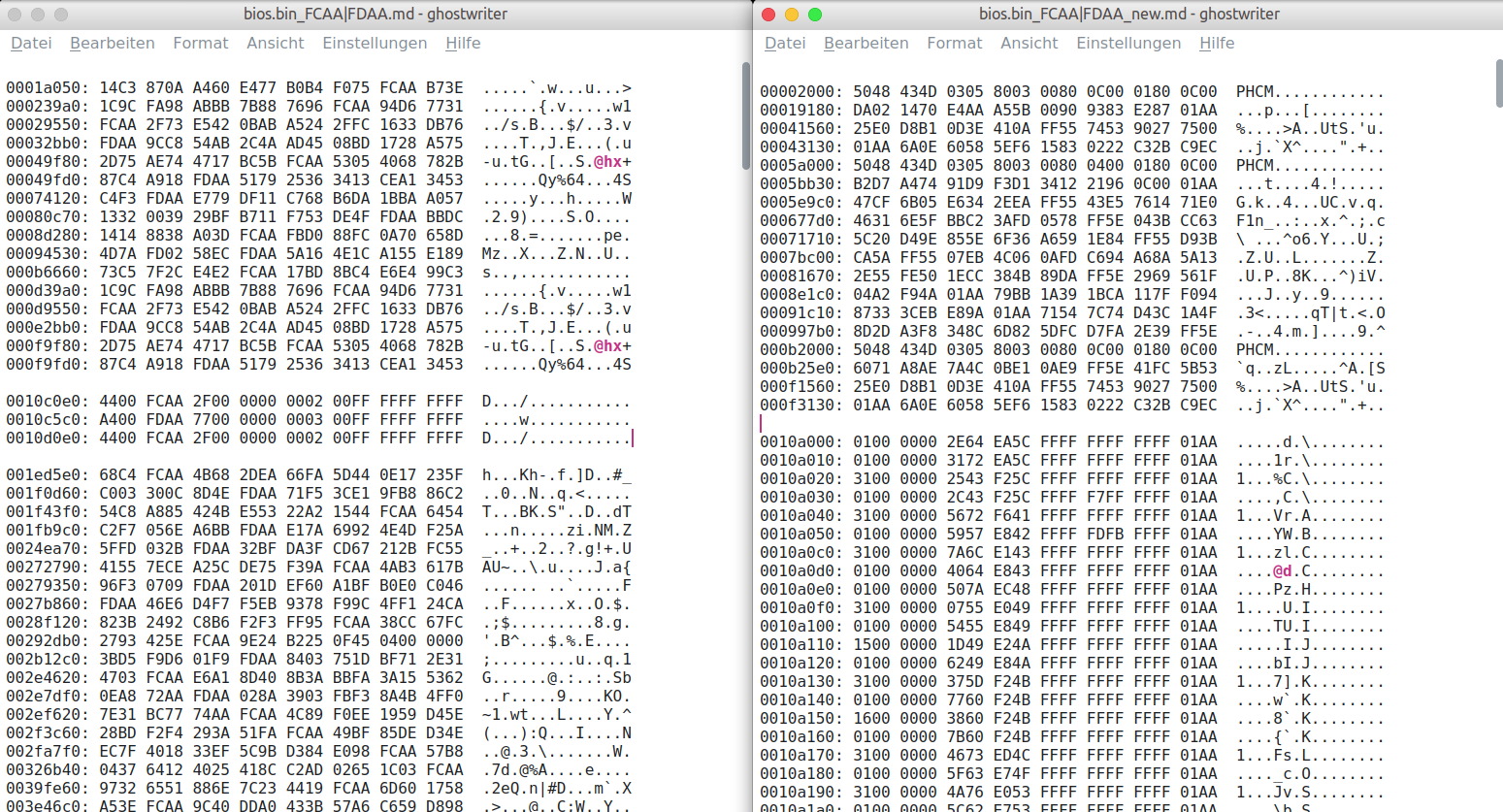The image size is (1503, 812).
Task: Open Einstellungen menu in right FDAA_new.md window
Action: (x=1128, y=43)
